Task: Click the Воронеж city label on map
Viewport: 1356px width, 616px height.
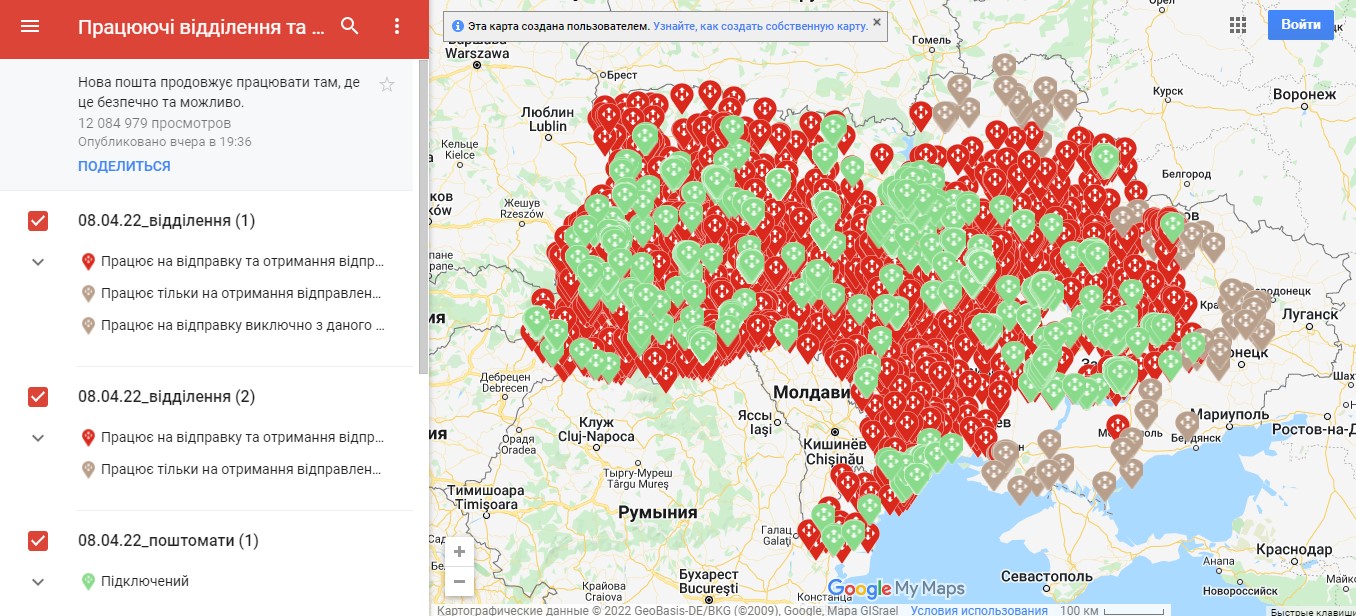Action: (x=1304, y=94)
